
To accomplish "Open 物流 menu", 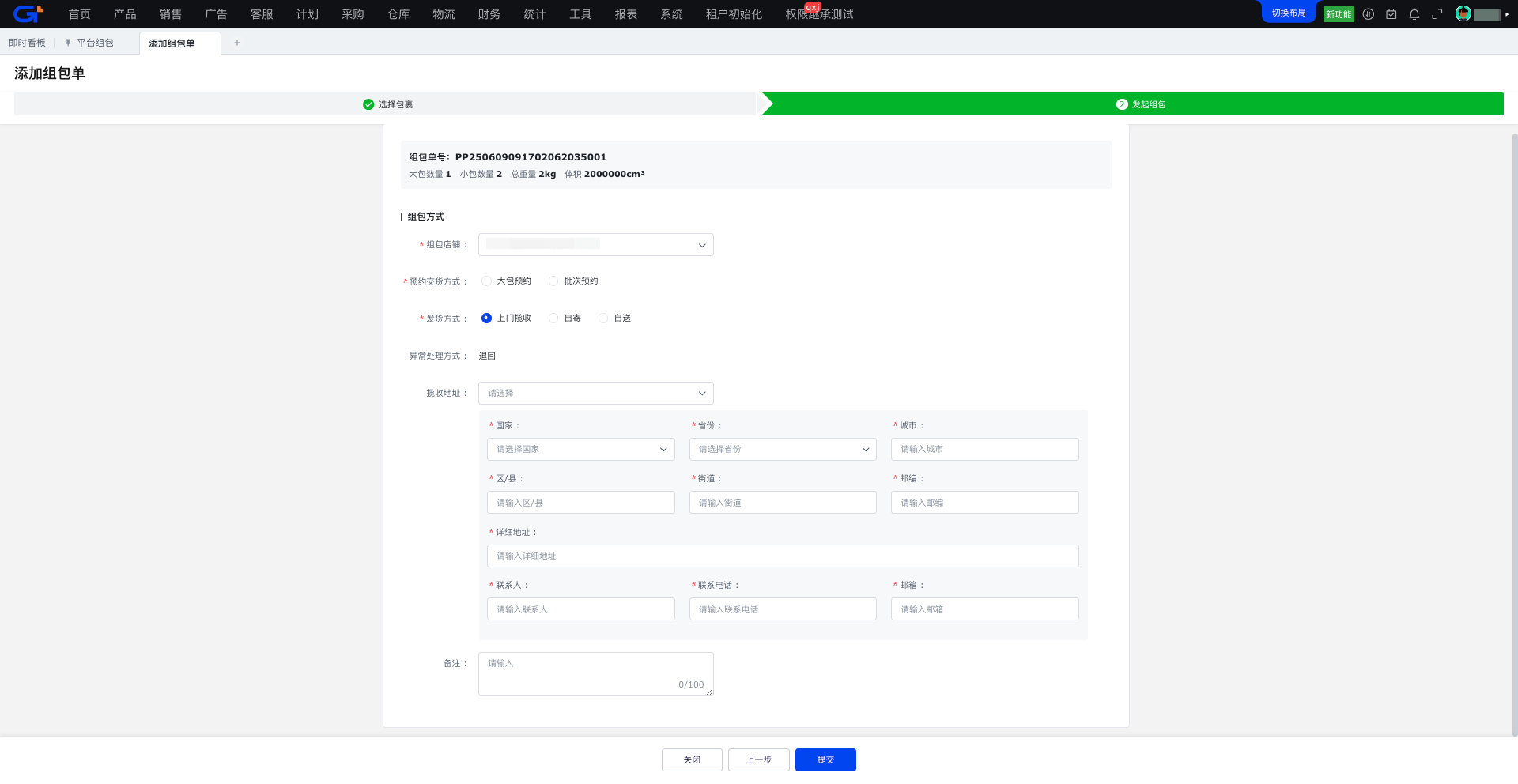I will coord(444,14).
